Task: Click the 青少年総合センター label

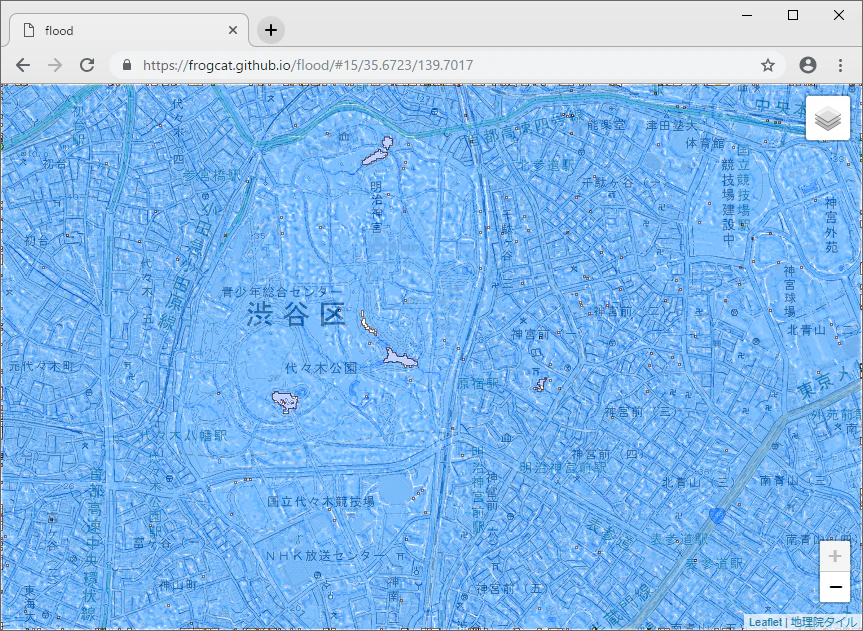Action: [x=282, y=291]
